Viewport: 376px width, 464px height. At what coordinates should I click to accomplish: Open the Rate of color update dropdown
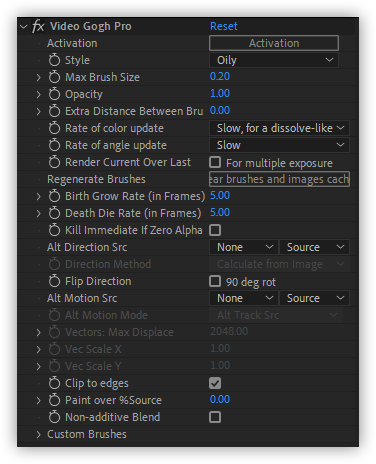[x=279, y=128]
